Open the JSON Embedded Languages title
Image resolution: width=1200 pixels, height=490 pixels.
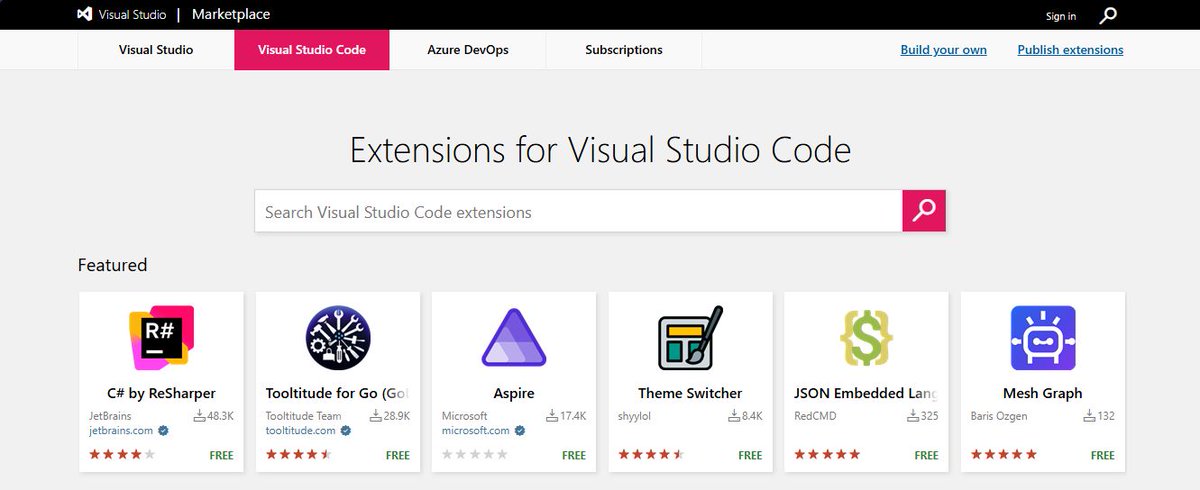click(866, 393)
